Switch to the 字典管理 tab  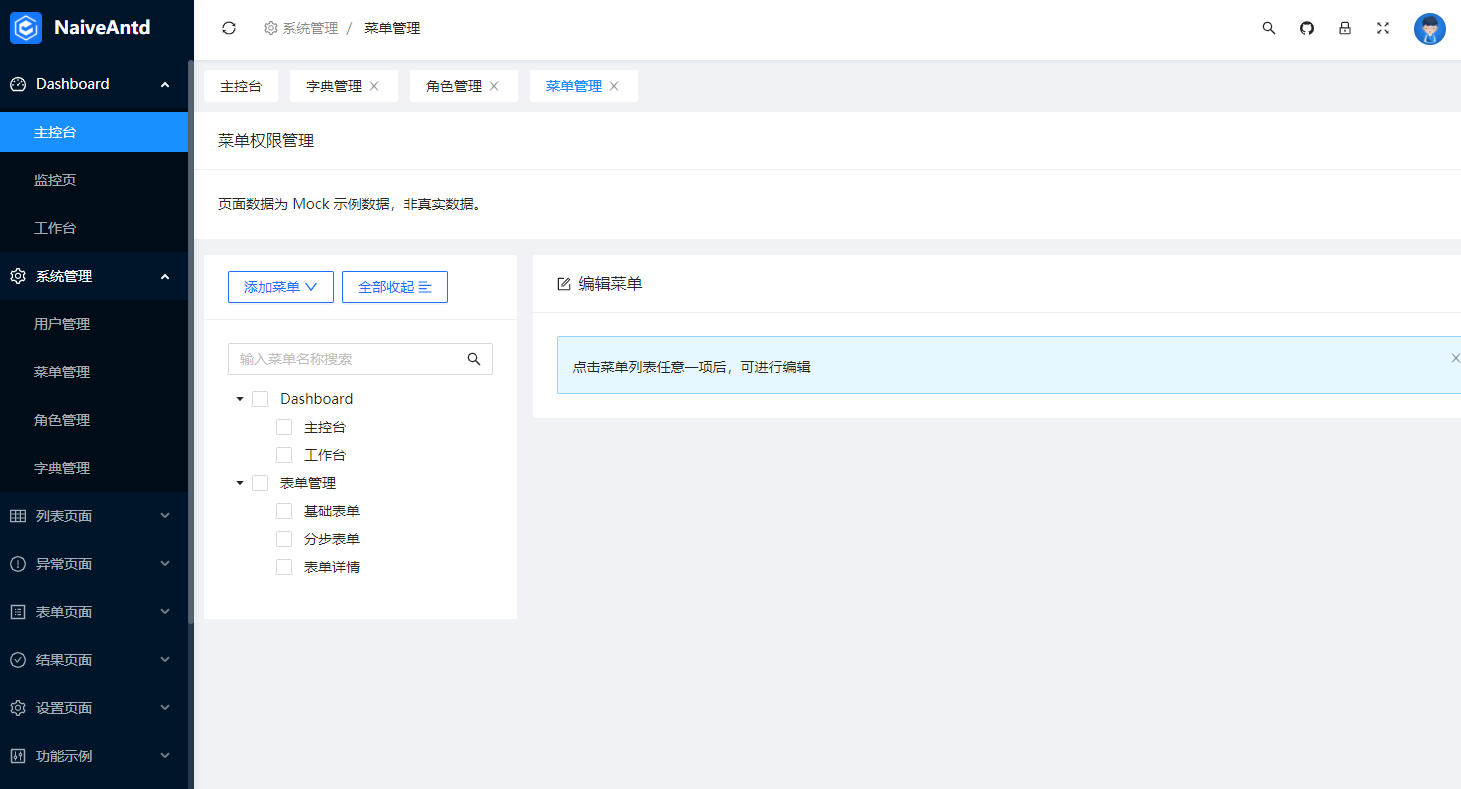[336, 85]
